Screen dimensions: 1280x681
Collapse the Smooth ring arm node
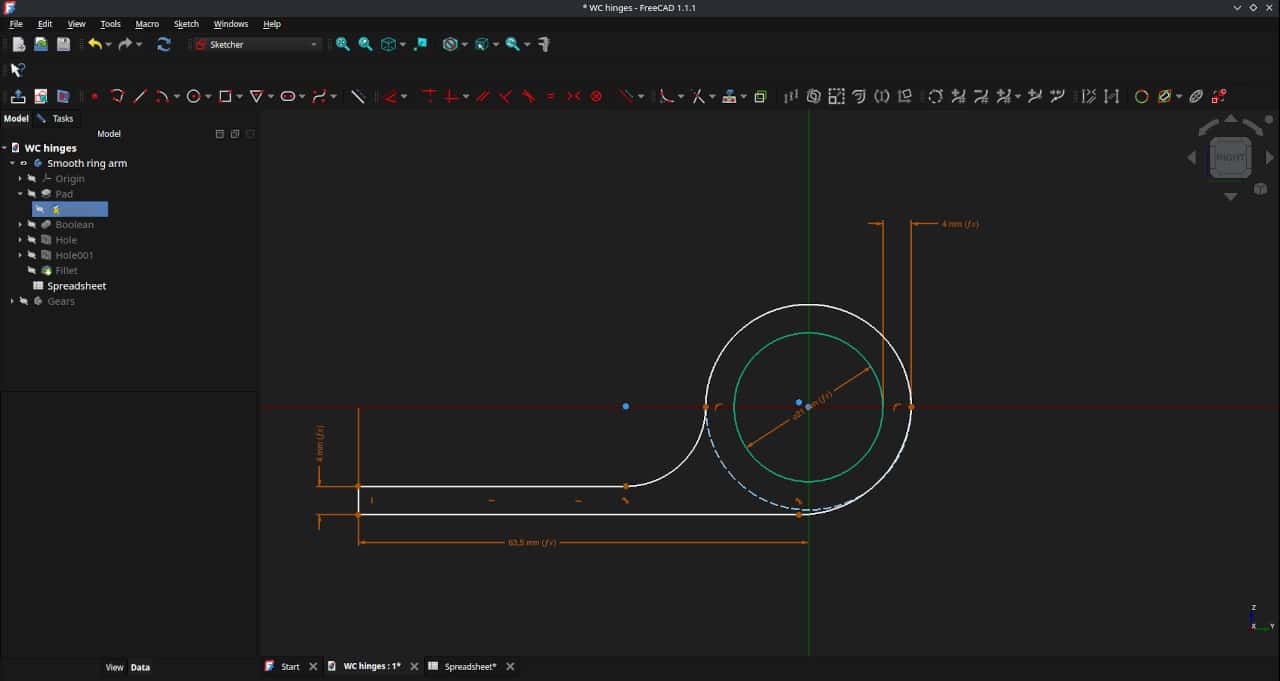[12, 163]
